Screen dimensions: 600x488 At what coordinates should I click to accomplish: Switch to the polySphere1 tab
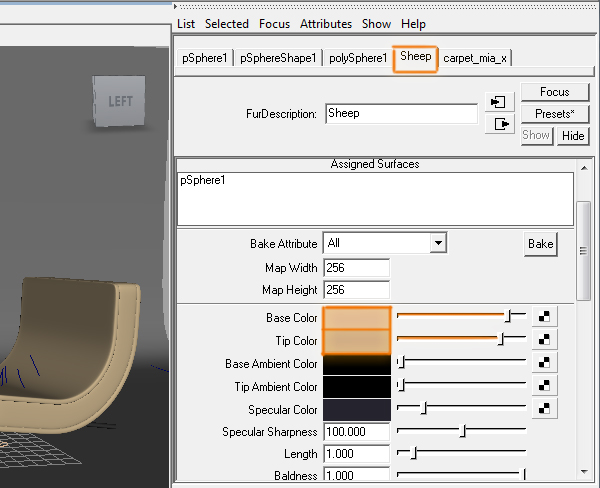tap(358, 58)
